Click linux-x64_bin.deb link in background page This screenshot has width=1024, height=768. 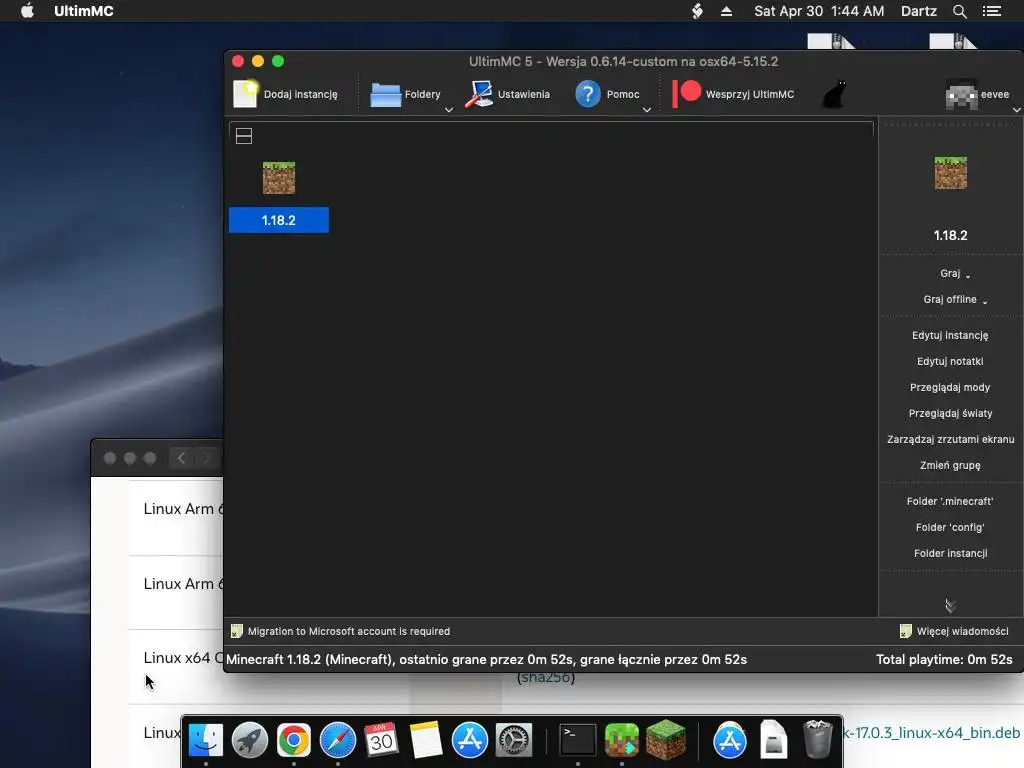tap(933, 733)
